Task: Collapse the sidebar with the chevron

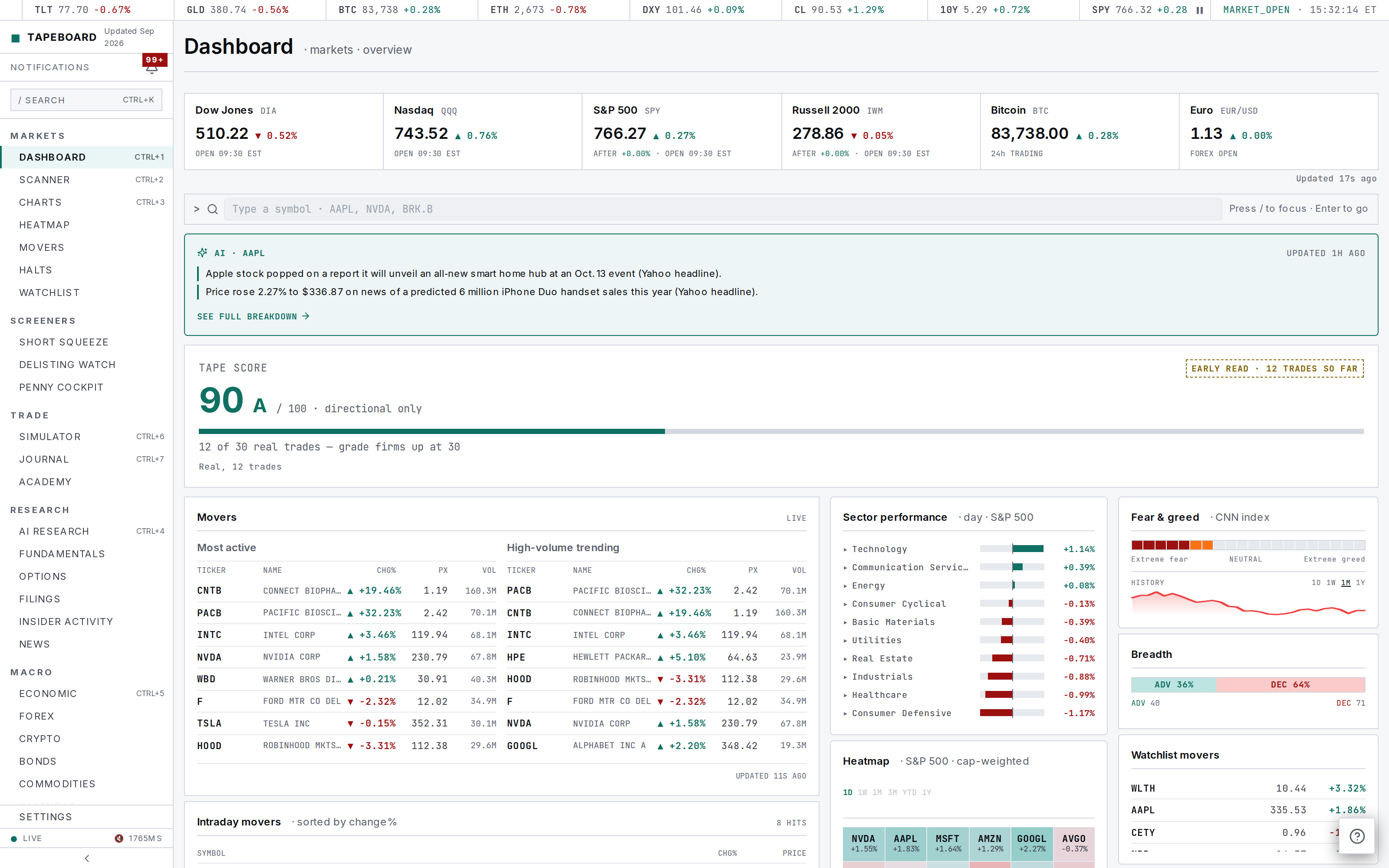Action: coord(87,858)
